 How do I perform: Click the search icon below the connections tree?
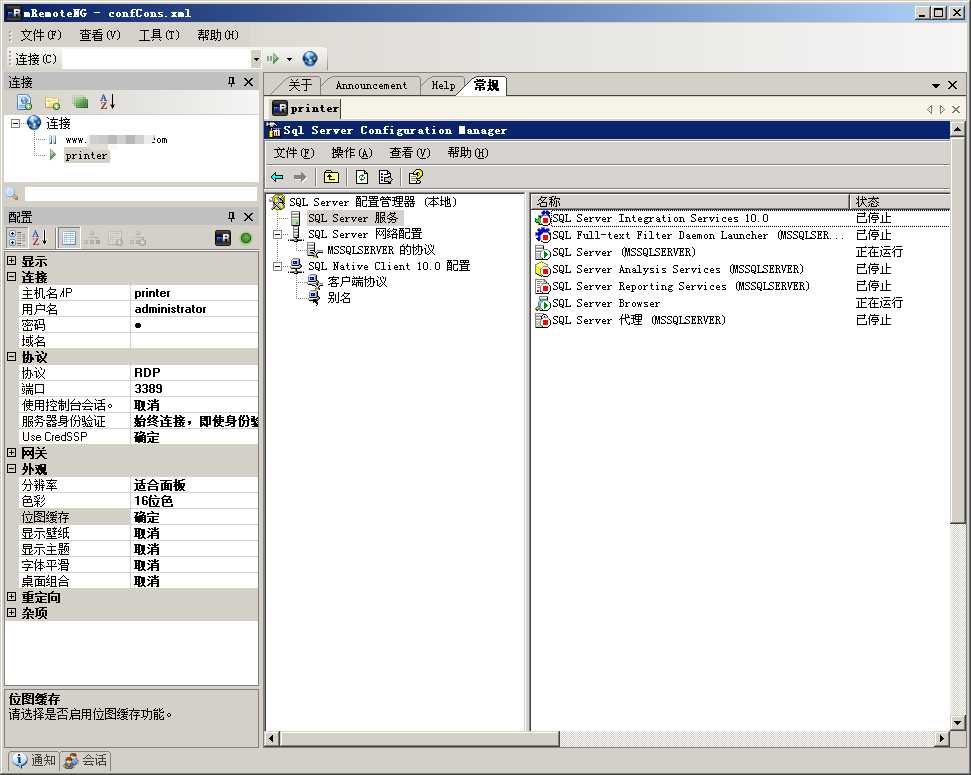click(12, 193)
